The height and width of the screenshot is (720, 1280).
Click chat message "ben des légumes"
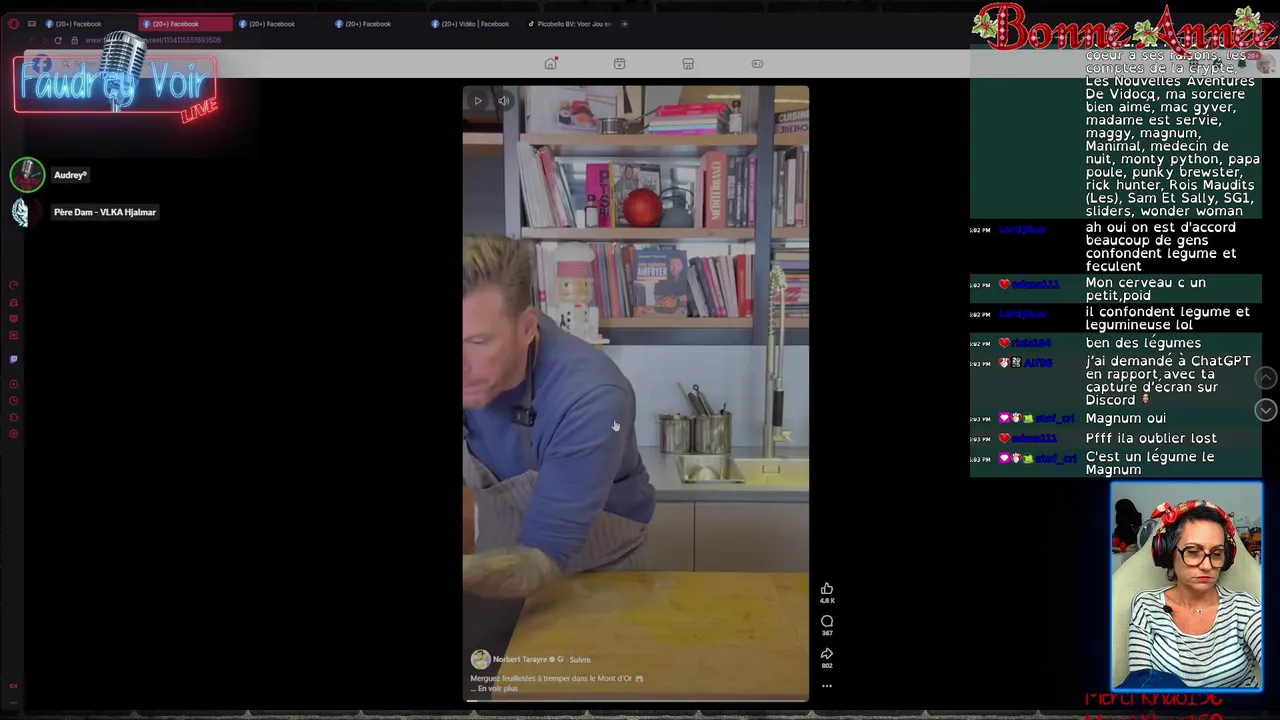[1143, 343]
